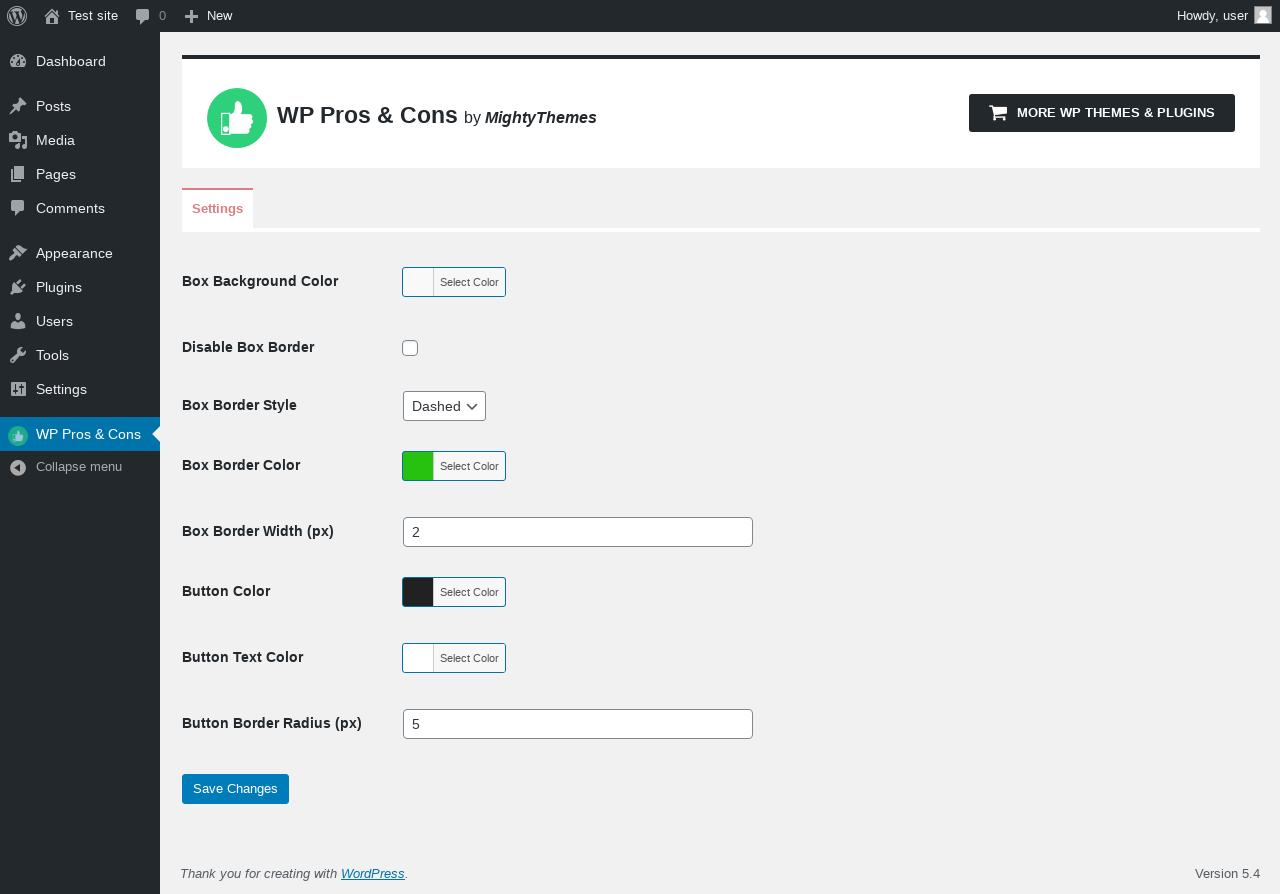Click Select Color for Box Border Color
This screenshot has height=894, width=1280.
click(469, 466)
